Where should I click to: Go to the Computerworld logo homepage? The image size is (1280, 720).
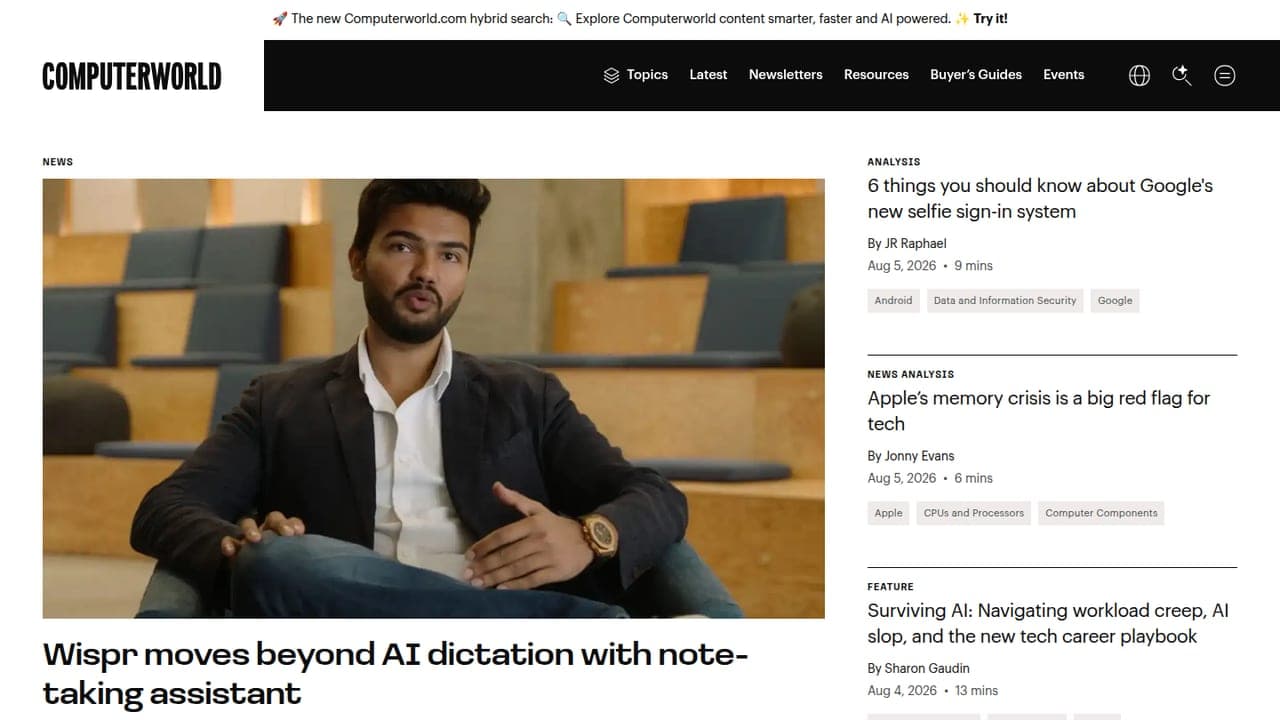[x=132, y=76]
